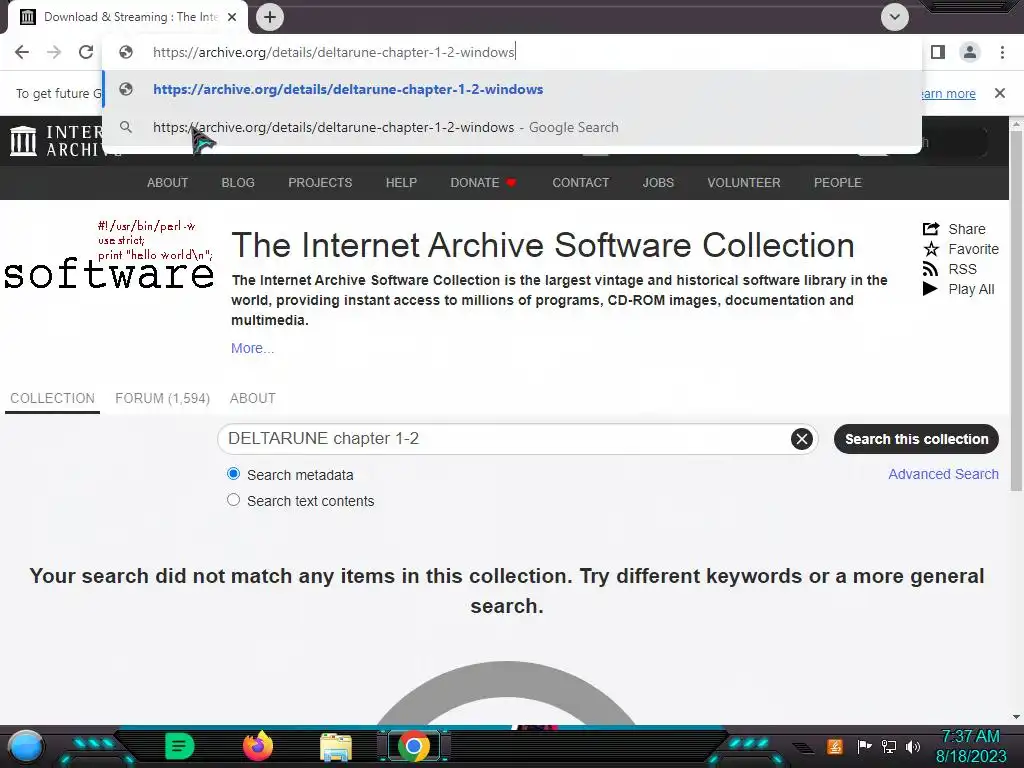The height and width of the screenshot is (768, 1024).
Task: Click the Chrome taskbar icon
Action: click(413, 746)
